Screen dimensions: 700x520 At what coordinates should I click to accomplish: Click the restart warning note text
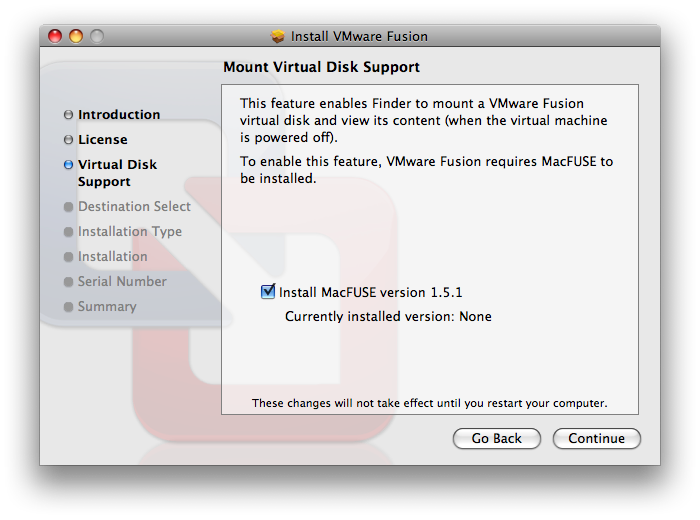click(429, 403)
